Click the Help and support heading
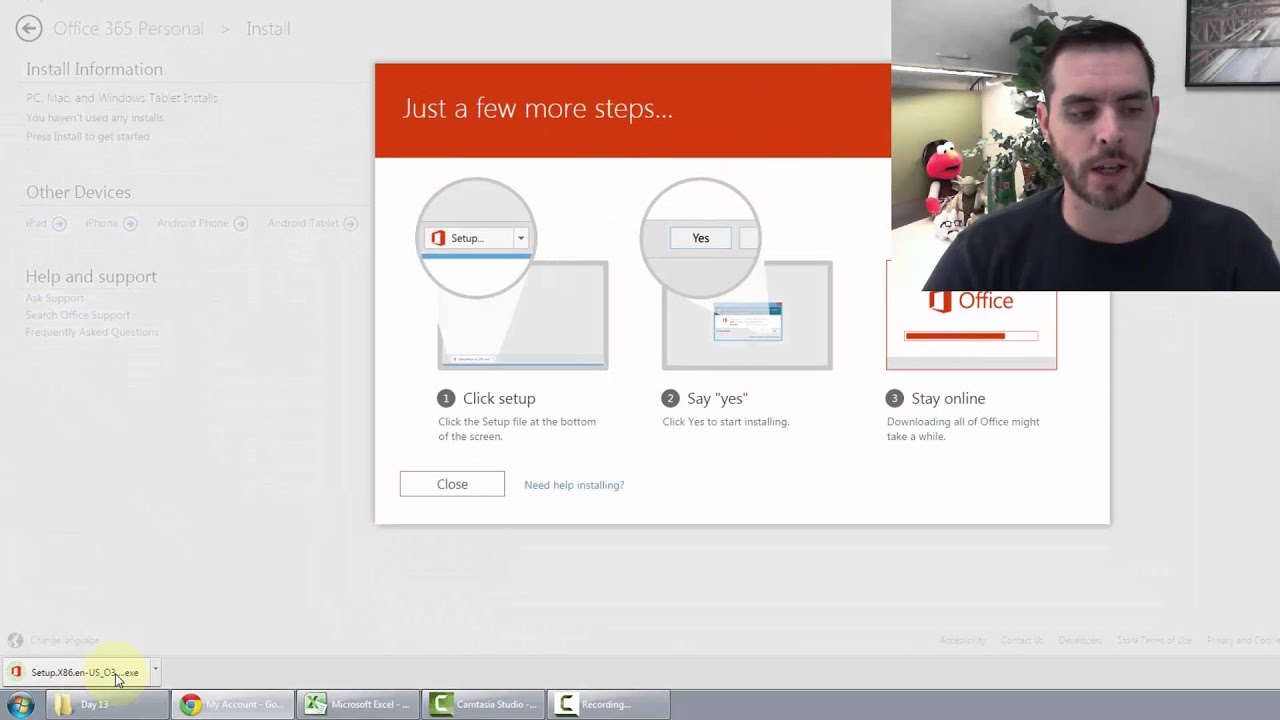 (91, 276)
